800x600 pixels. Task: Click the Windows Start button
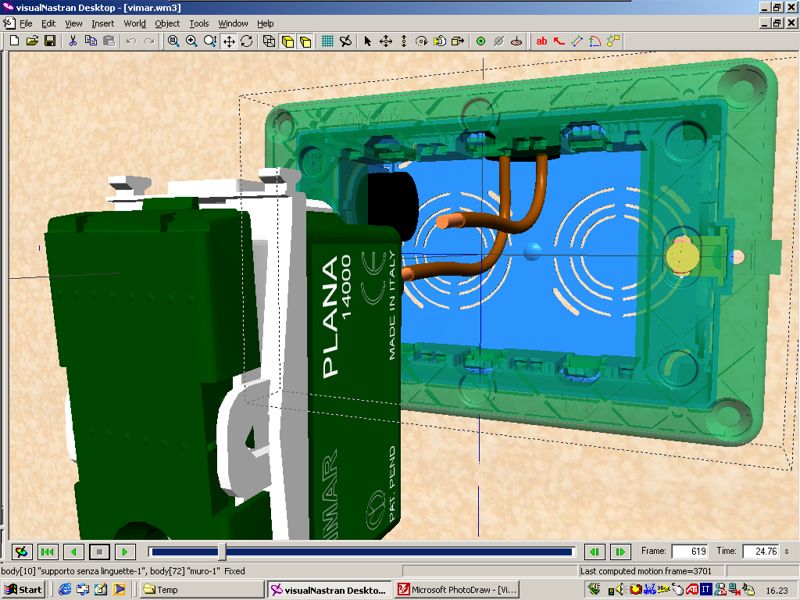[23, 590]
